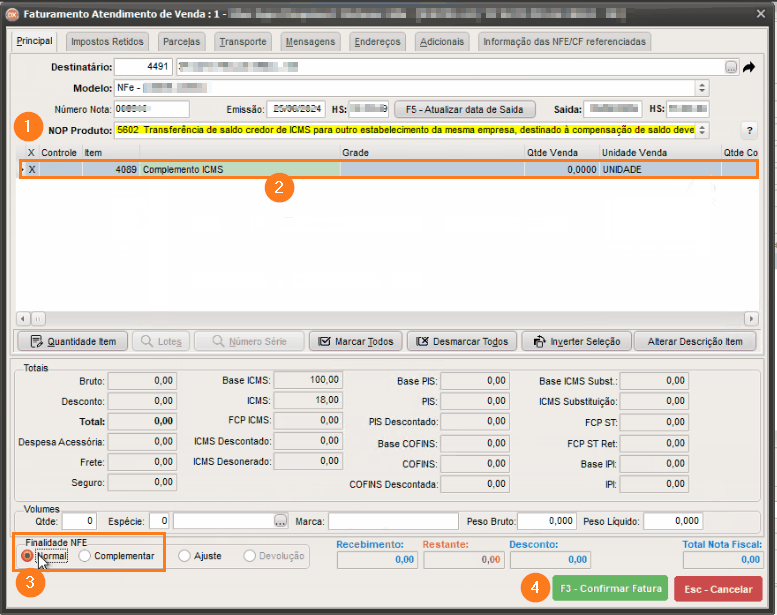Click UNIDADE cell in item row
Image resolution: width=777 pixels, height=615 pixels.
click(x=660, y=169)
